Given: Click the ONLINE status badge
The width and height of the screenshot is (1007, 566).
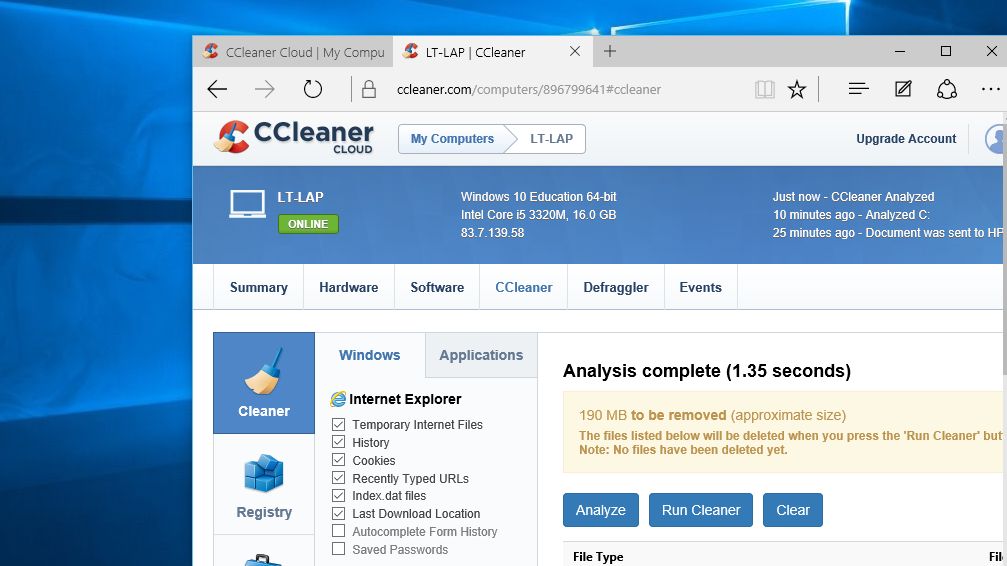Looking at the screenshot, I should coord(308,224).
